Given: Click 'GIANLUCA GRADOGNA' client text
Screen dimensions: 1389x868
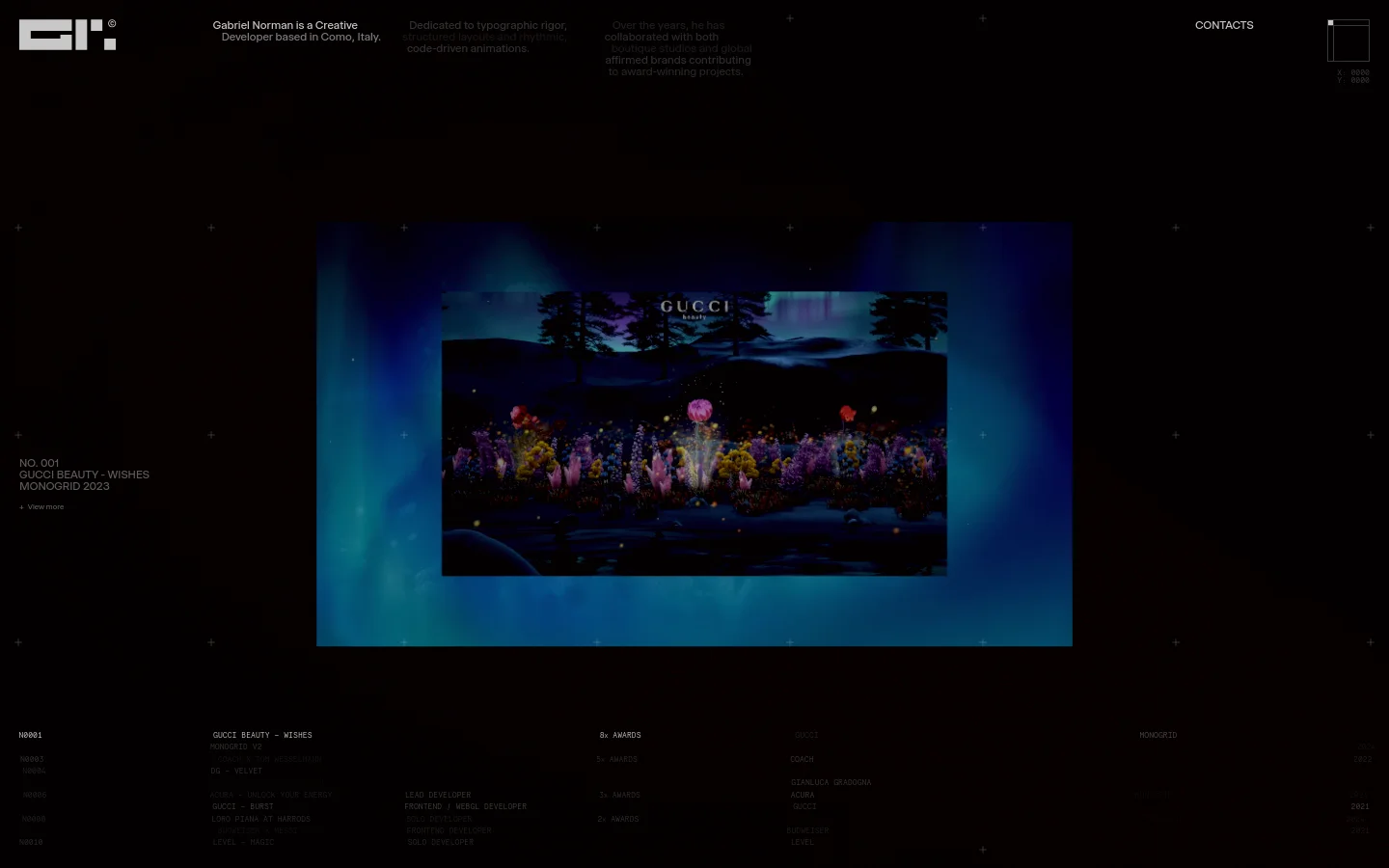Looking at the screenshot, I should coord(831,782).
